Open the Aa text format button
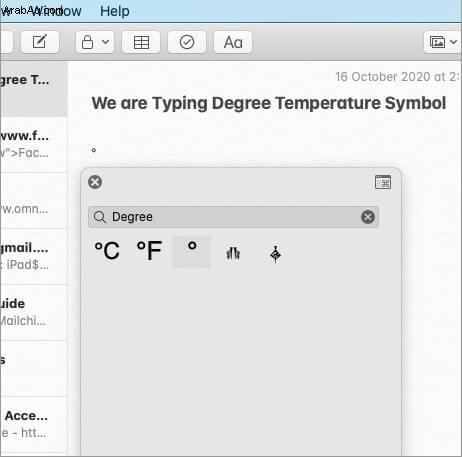462x457 pixels. (x=233, y=42)
